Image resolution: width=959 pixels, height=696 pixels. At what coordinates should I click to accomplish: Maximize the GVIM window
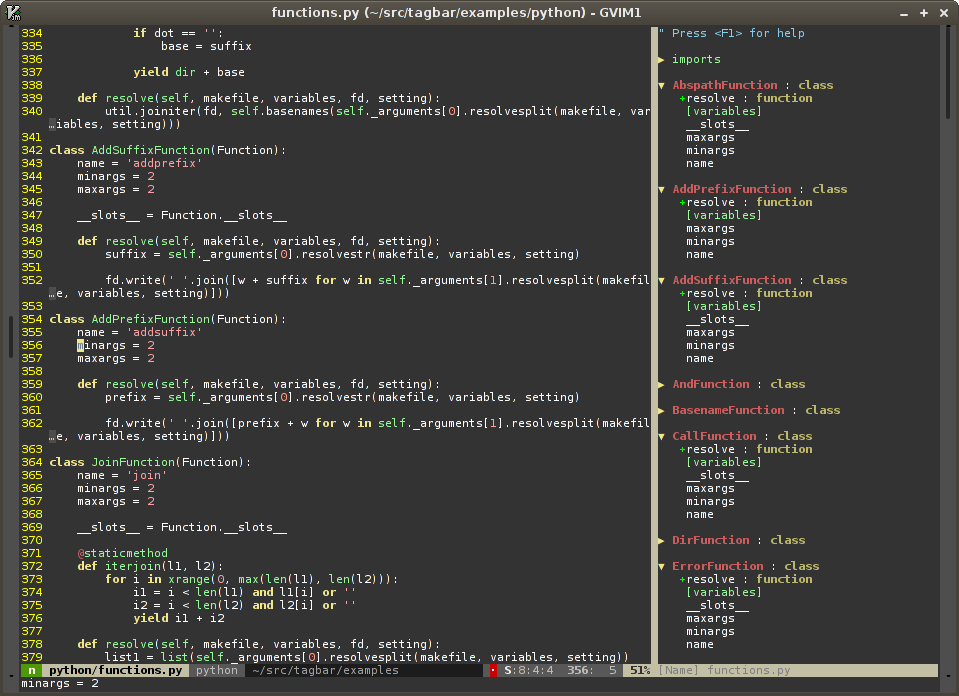coord(926,11)
